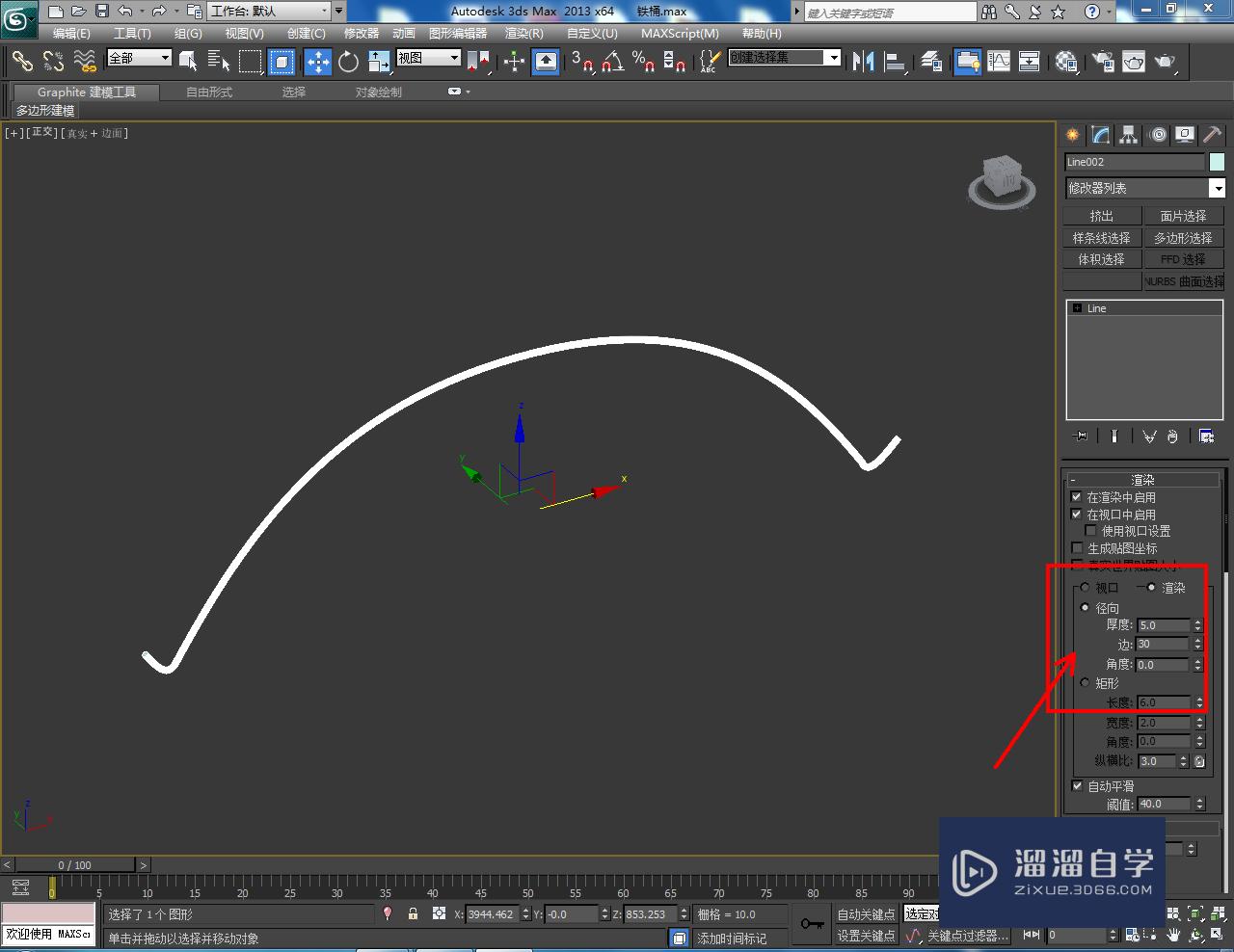1234x952 pixels.
Task: Click the Select and Link tool icon
Action: click(x=22, y=62)
